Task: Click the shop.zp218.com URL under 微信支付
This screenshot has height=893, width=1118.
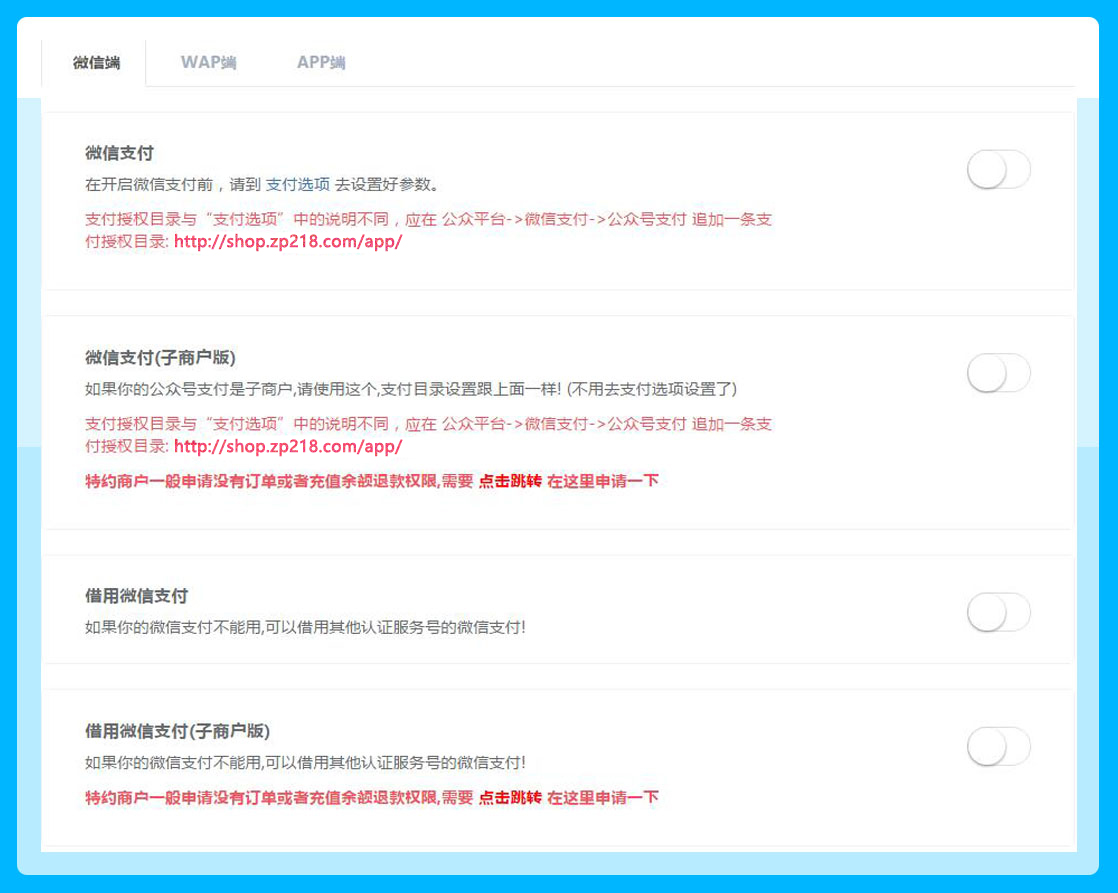Action: [288, 242]
